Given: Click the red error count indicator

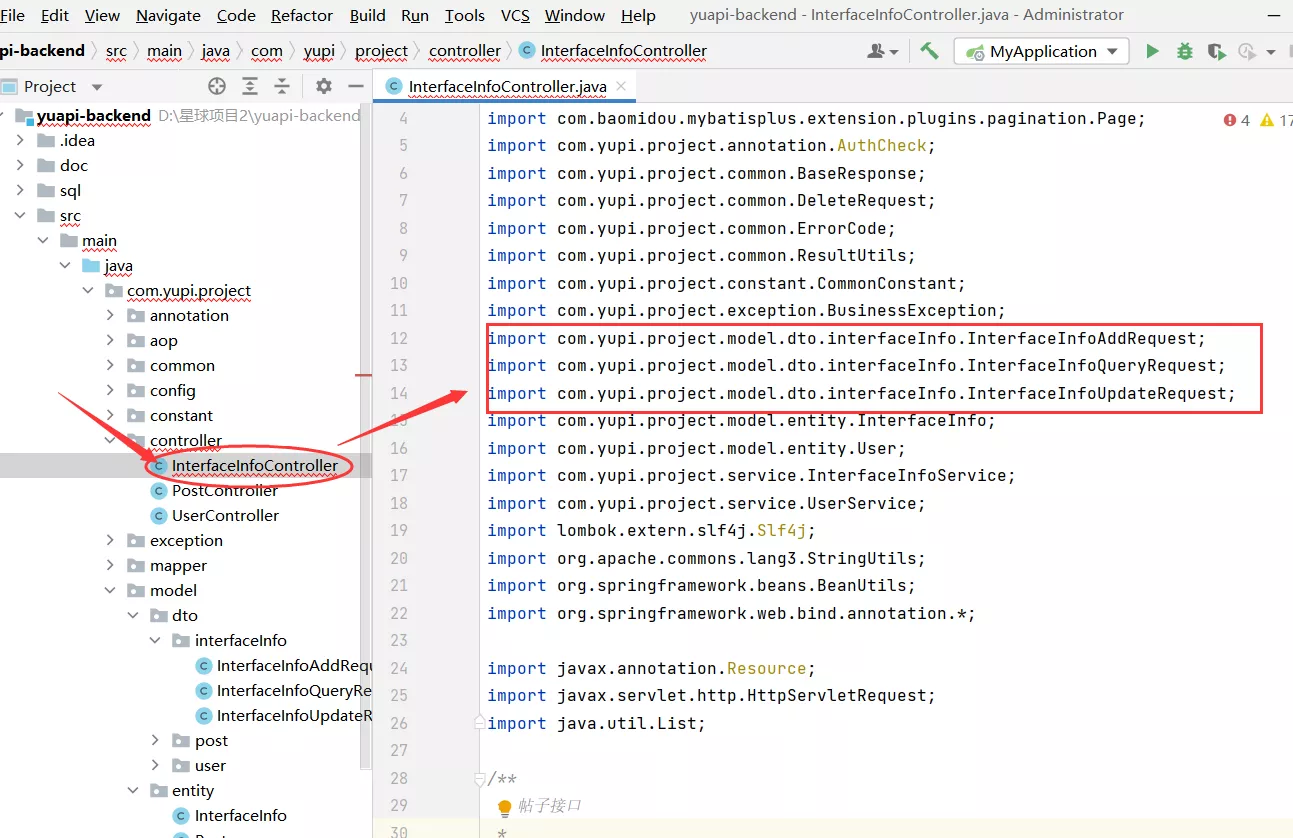Looking at the screenshot, I should click(1237, 120).
